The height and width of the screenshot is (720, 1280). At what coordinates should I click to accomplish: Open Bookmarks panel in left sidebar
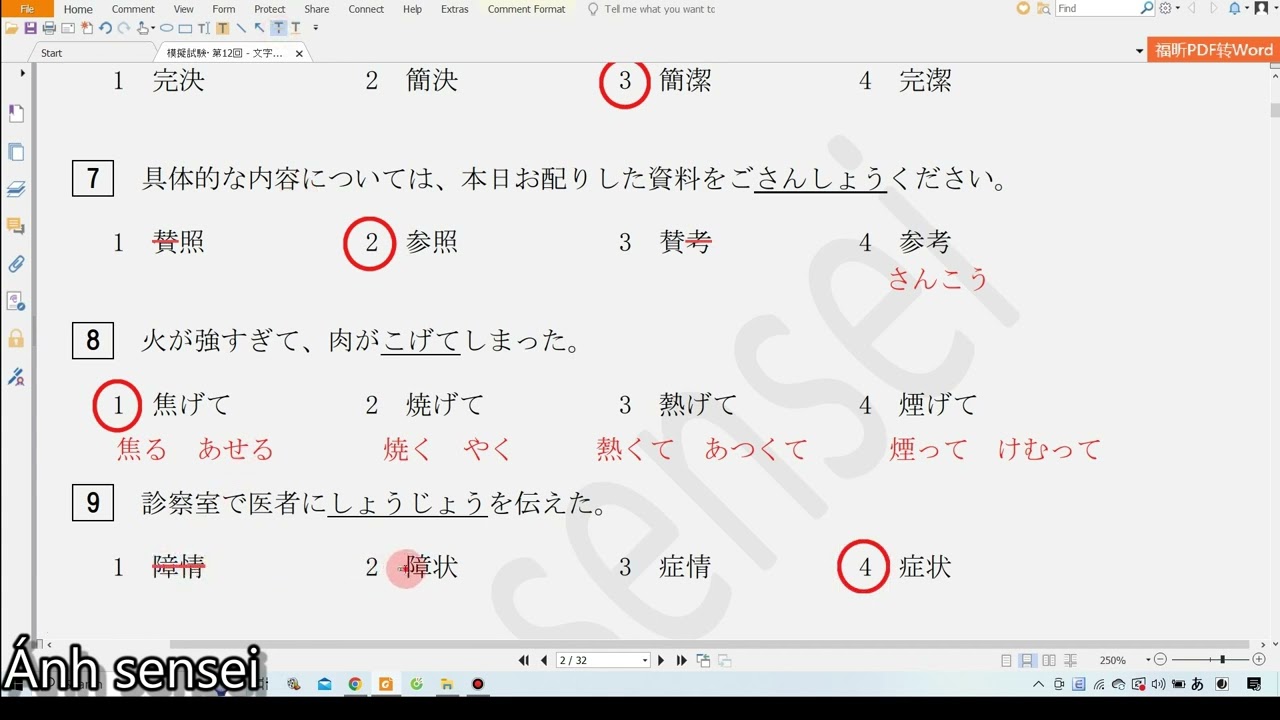(16, 113)
